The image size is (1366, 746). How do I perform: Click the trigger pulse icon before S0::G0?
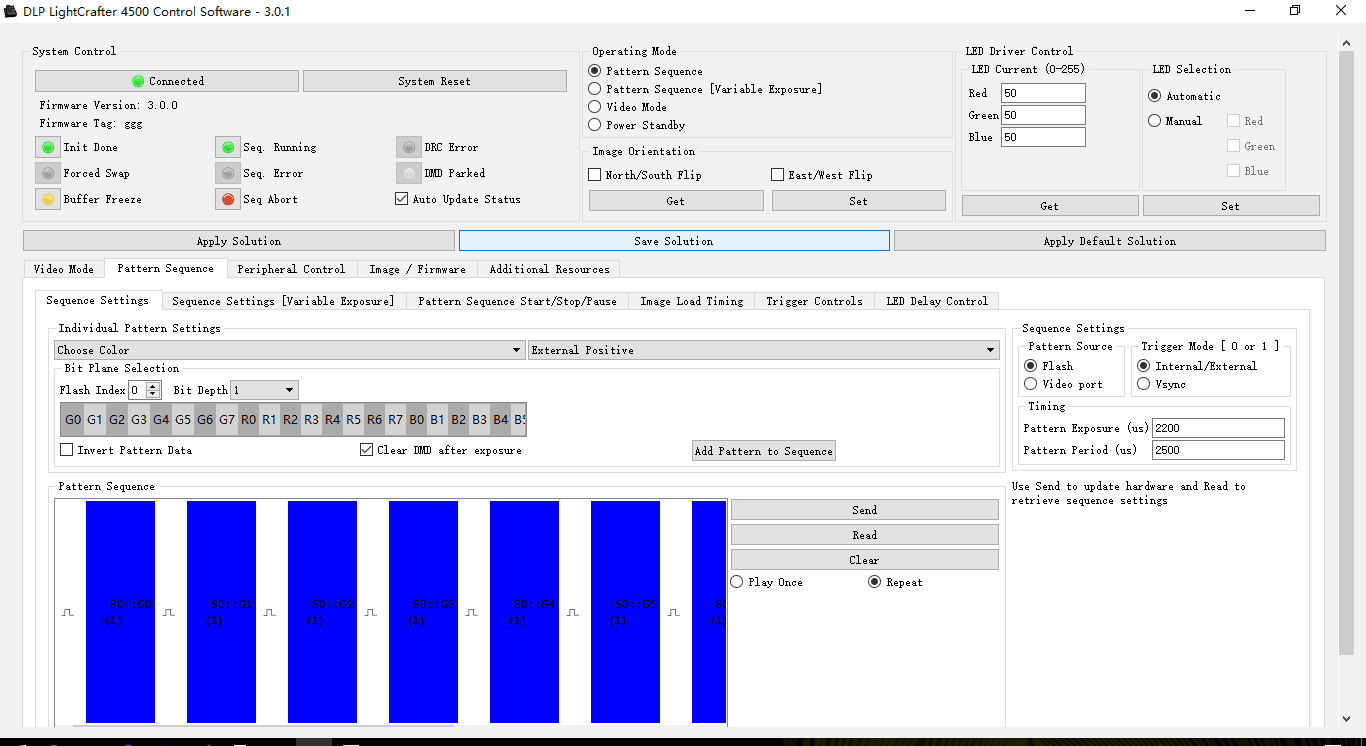(x=68, y=612)
